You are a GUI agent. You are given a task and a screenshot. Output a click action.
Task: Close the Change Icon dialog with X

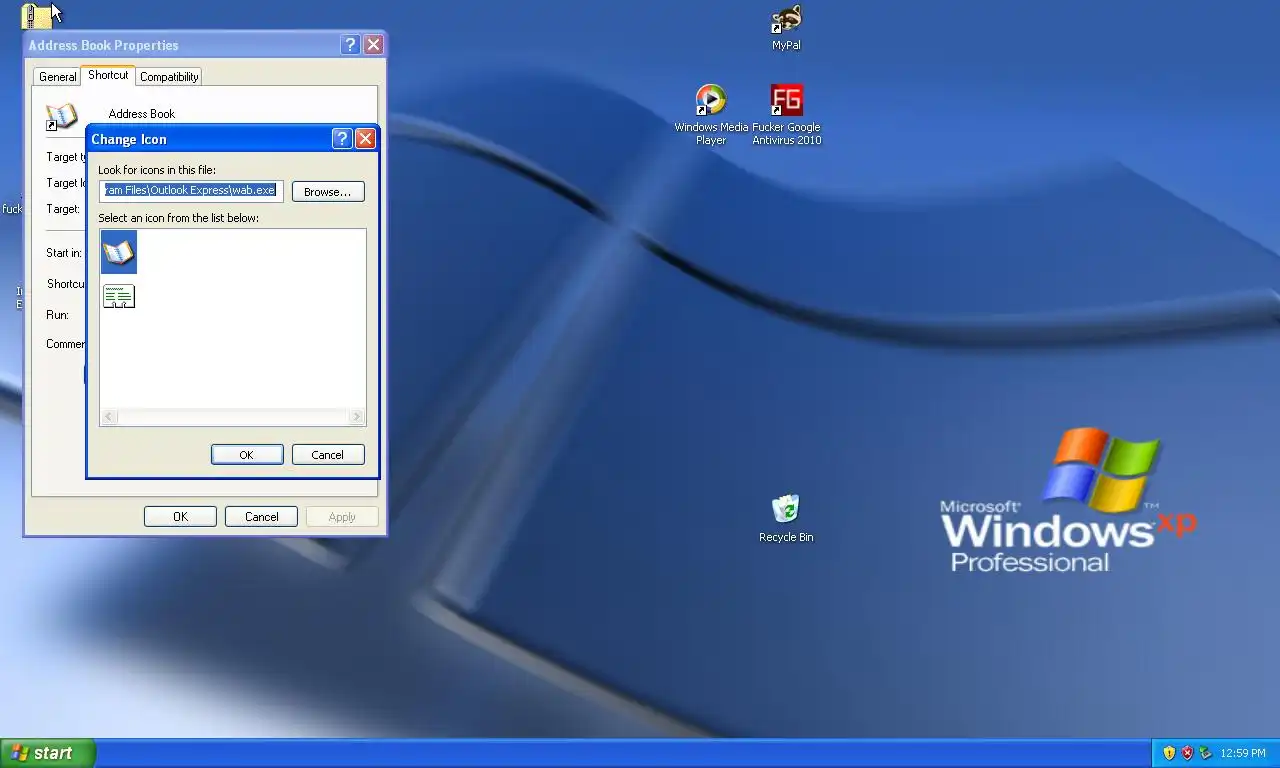(365, 138)
